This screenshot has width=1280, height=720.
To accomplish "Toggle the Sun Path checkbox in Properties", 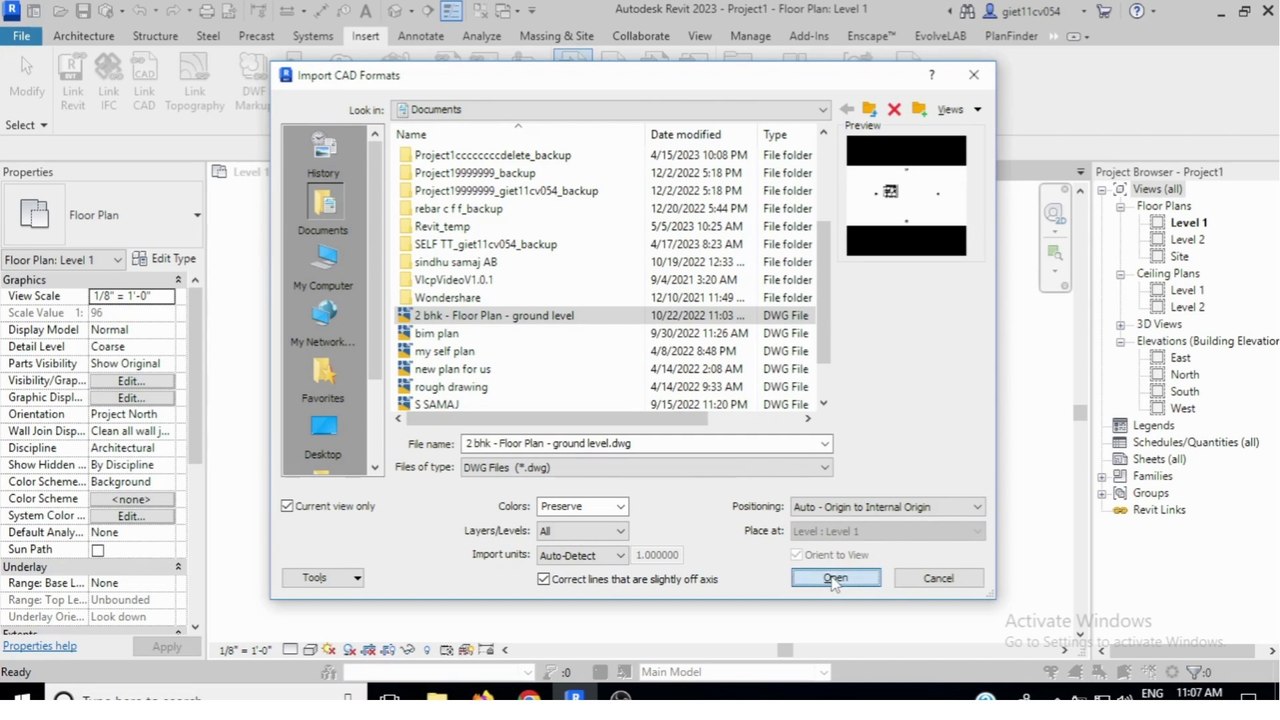I will (98, 550).
